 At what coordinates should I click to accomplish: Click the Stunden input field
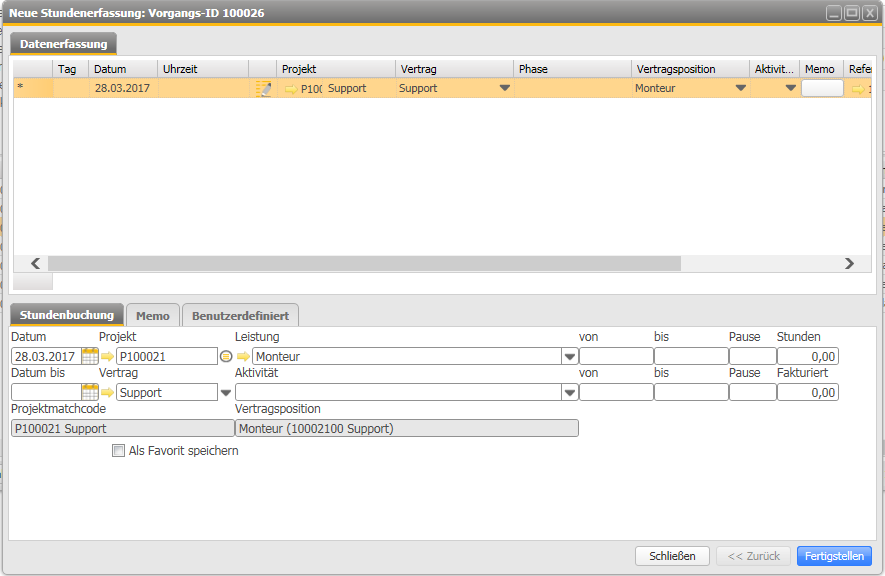pyautogui.click(x=808, y=356)
